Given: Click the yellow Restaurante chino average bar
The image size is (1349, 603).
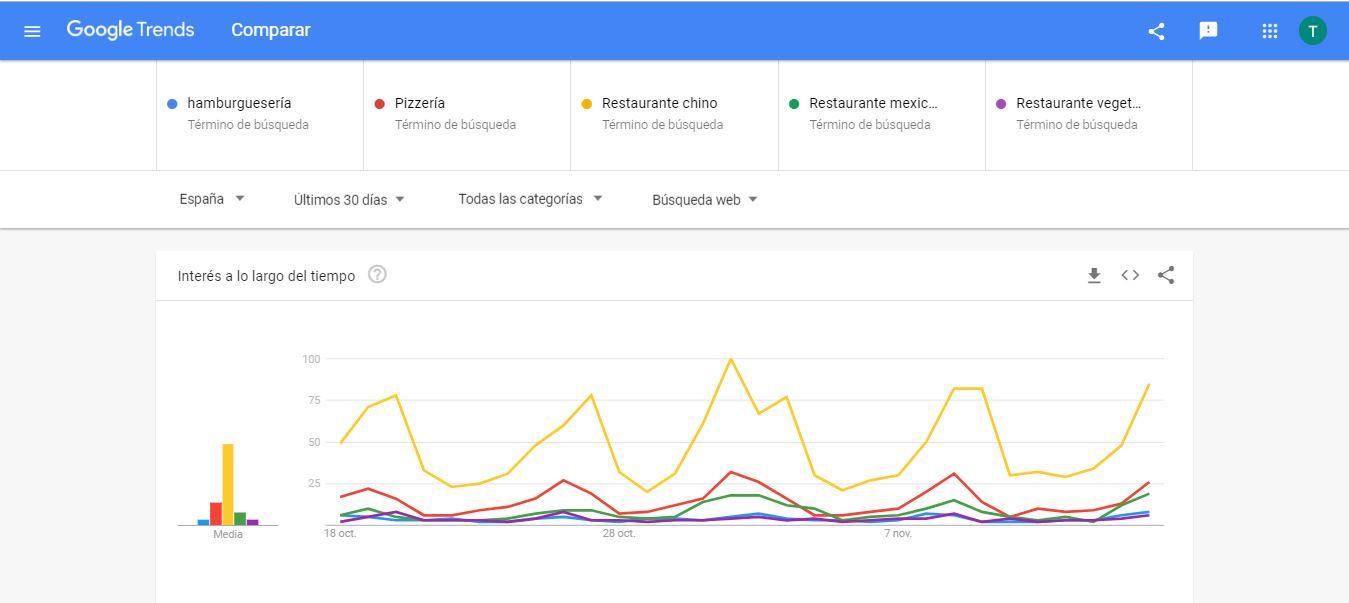Looking at the screenshot, I should pos(228,484).
